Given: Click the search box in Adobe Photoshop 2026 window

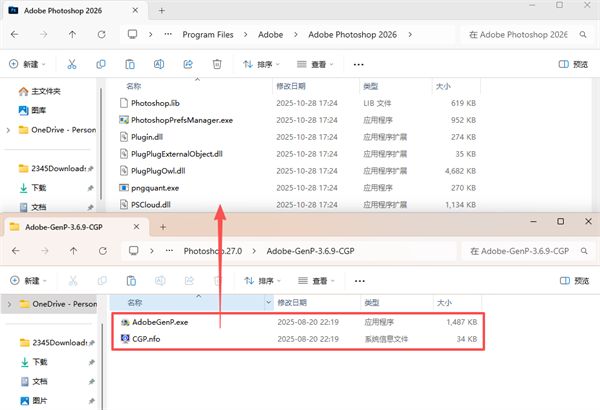Looking at the screenshot, I should (527, 34).
